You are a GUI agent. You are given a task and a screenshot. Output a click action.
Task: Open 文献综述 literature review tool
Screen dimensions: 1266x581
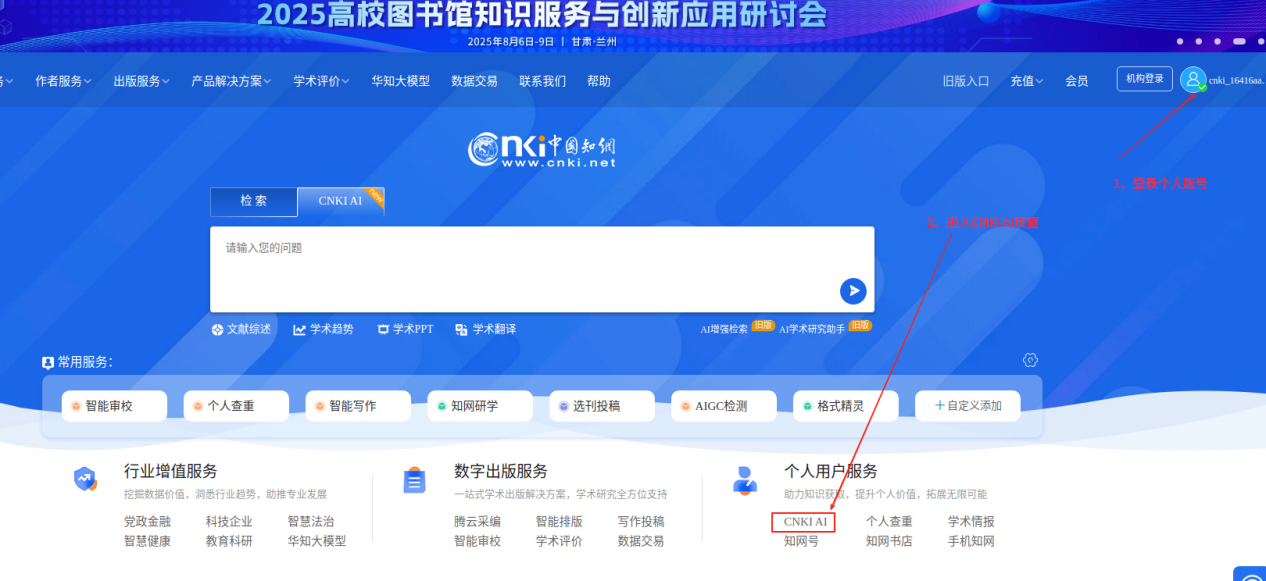241,329
